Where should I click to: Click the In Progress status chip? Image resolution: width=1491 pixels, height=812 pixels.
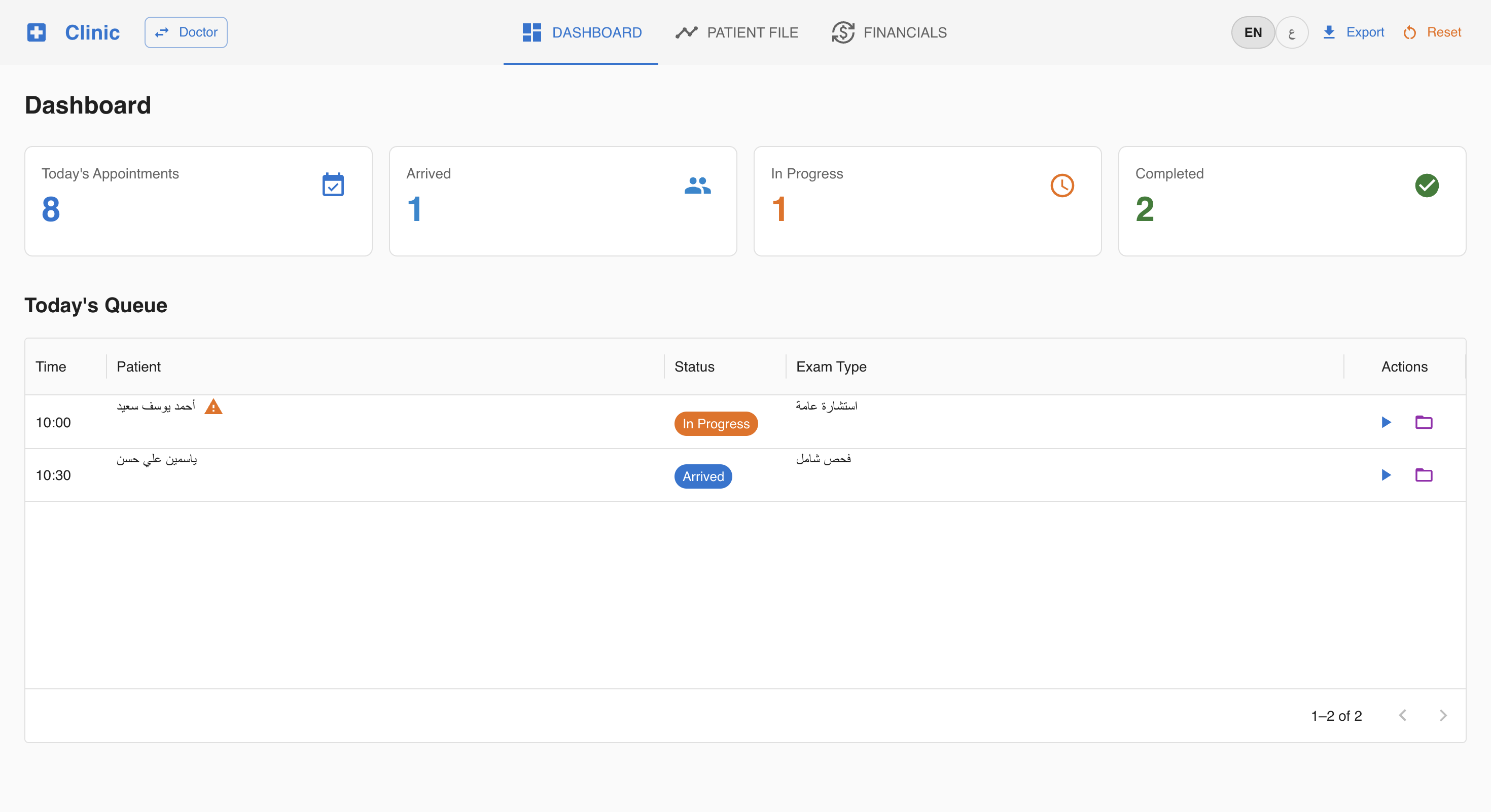coord(716,423)
